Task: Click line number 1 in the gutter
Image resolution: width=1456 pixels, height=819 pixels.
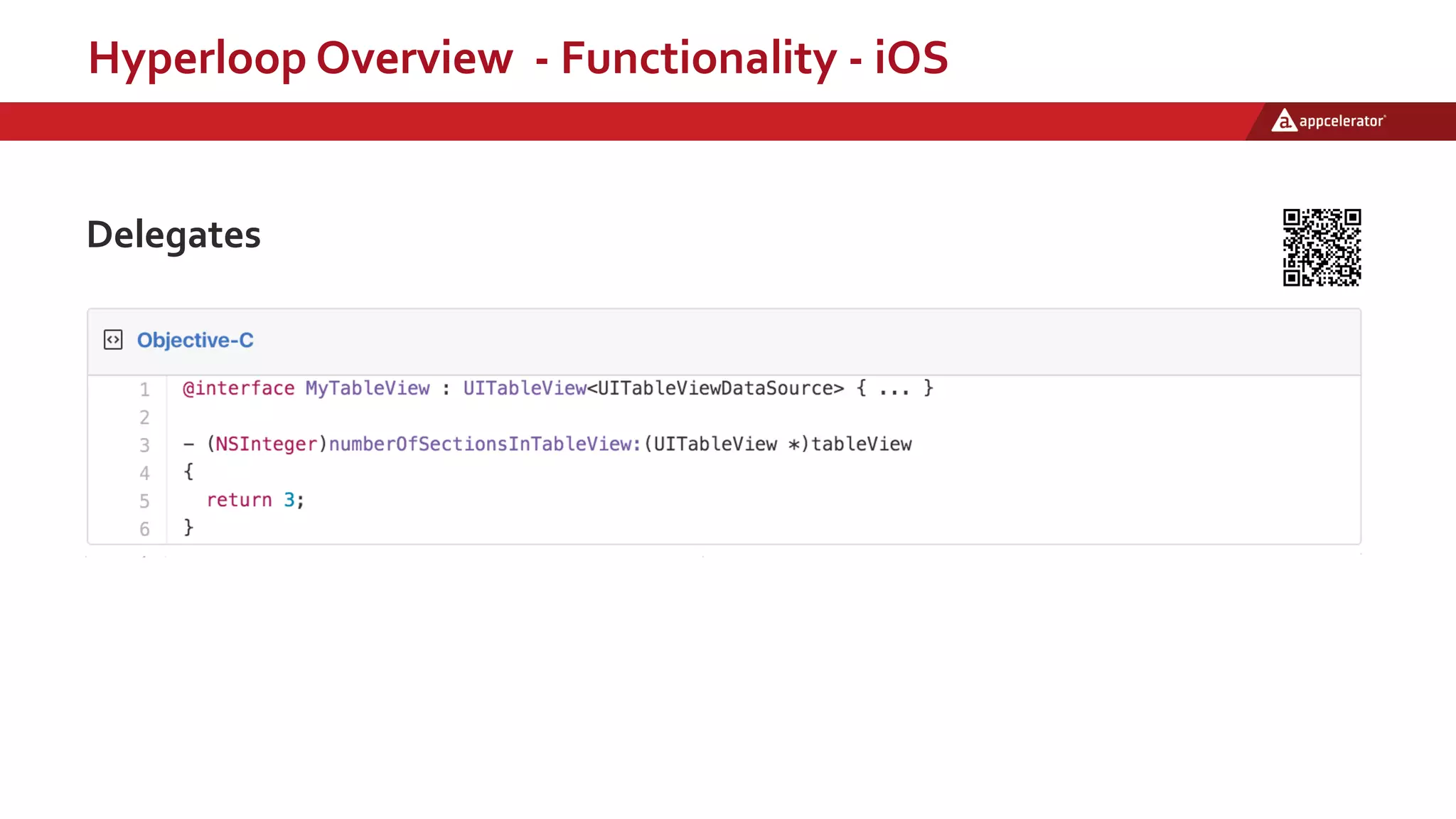Action: point(144,390)
